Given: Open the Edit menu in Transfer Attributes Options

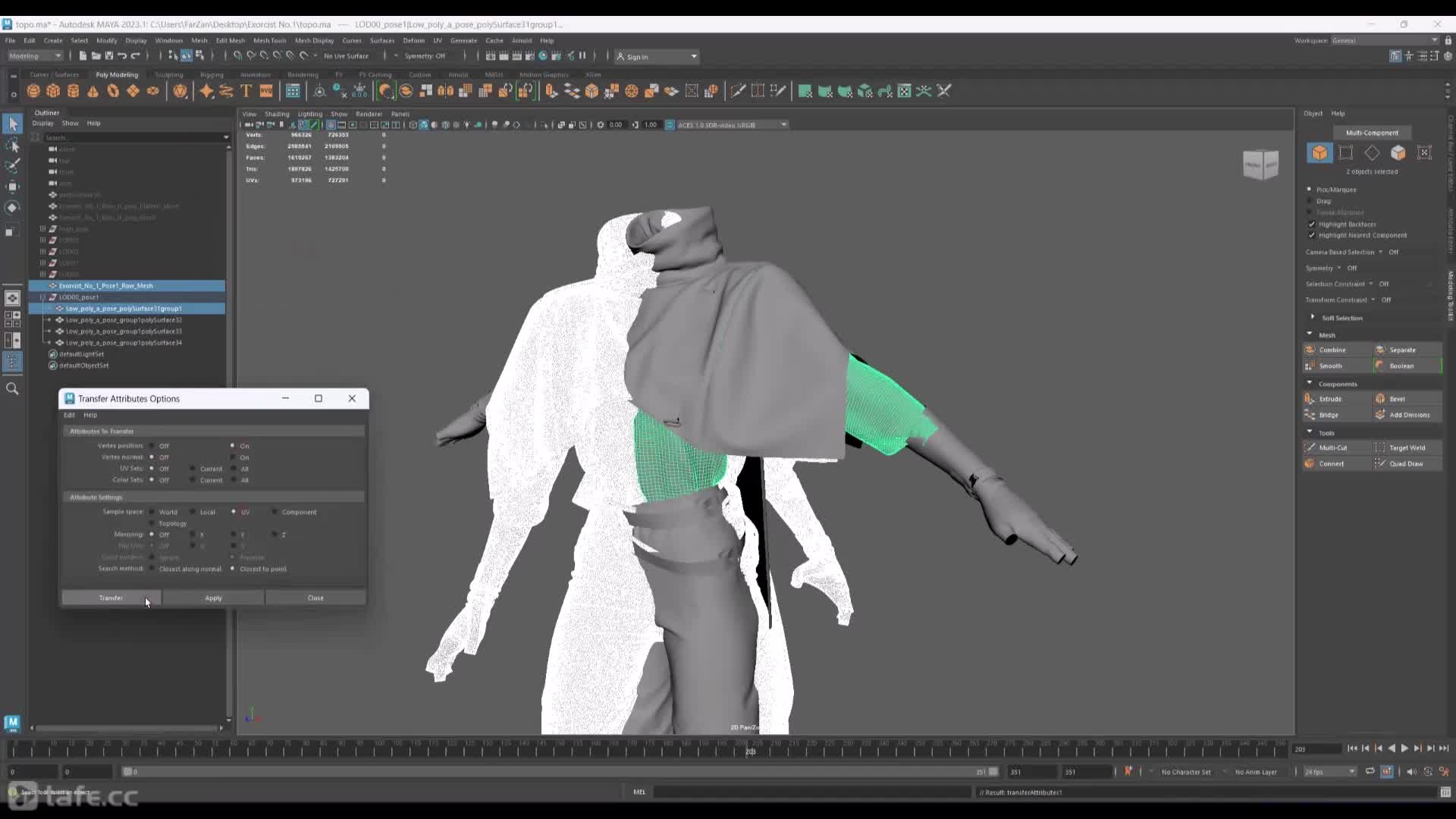Looking at the screenshot, I should click(x=69, y=415).
